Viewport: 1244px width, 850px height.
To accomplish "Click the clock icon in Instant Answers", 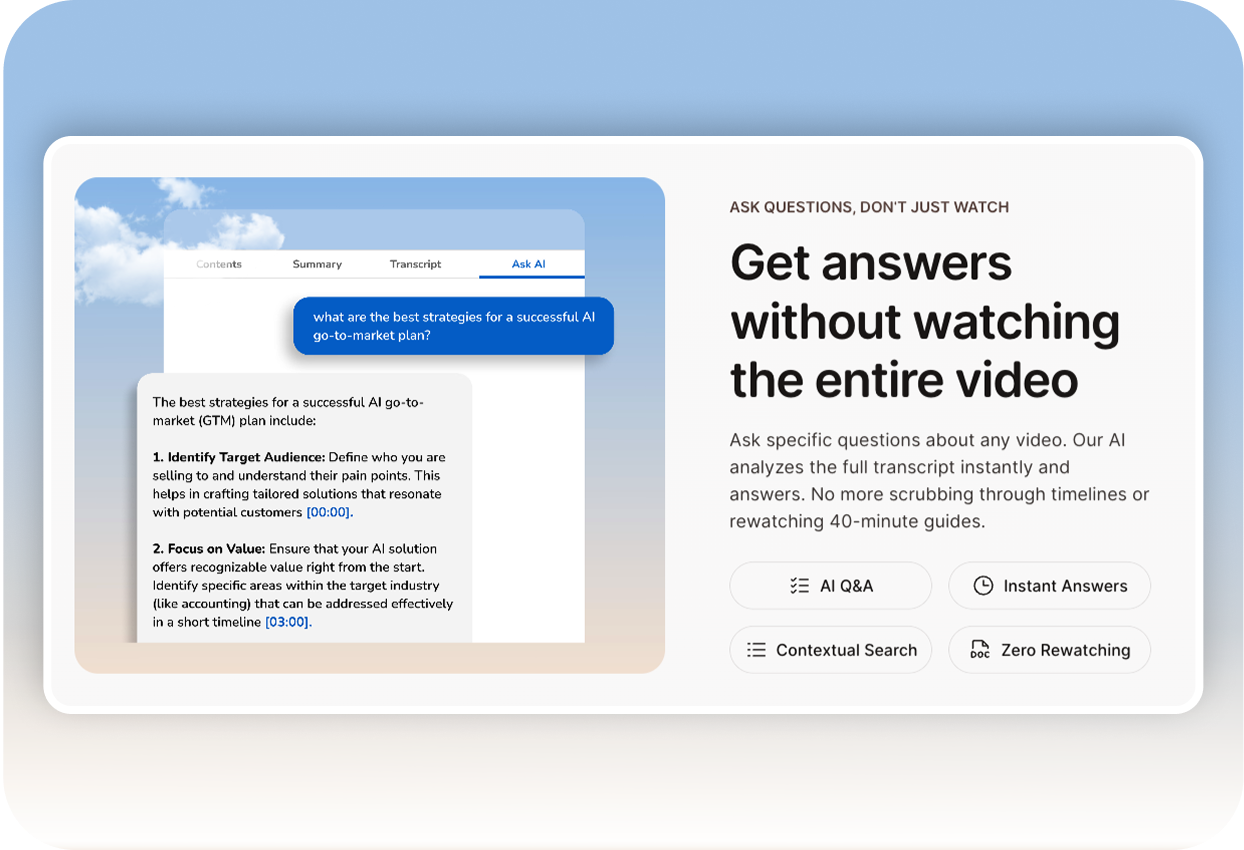I will (984, 586).
